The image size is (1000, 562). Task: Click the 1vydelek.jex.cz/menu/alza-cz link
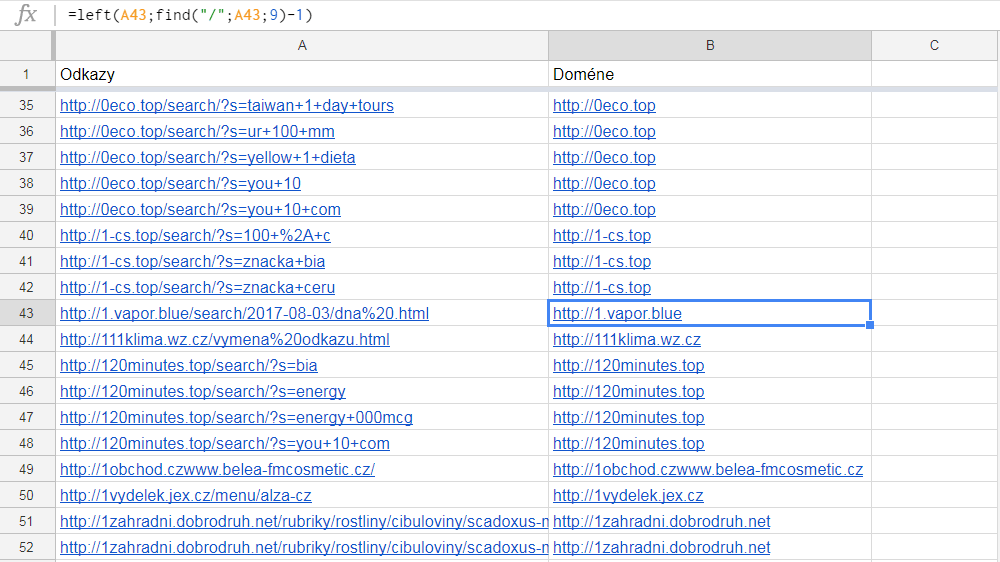point(186,495)
